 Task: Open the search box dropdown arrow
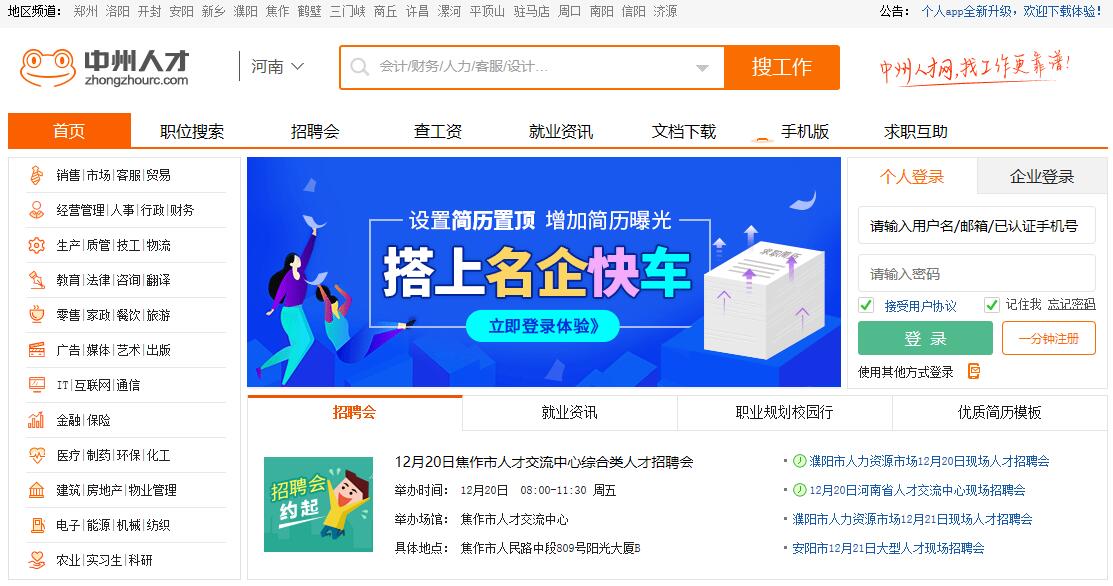(x=702, y=68)
